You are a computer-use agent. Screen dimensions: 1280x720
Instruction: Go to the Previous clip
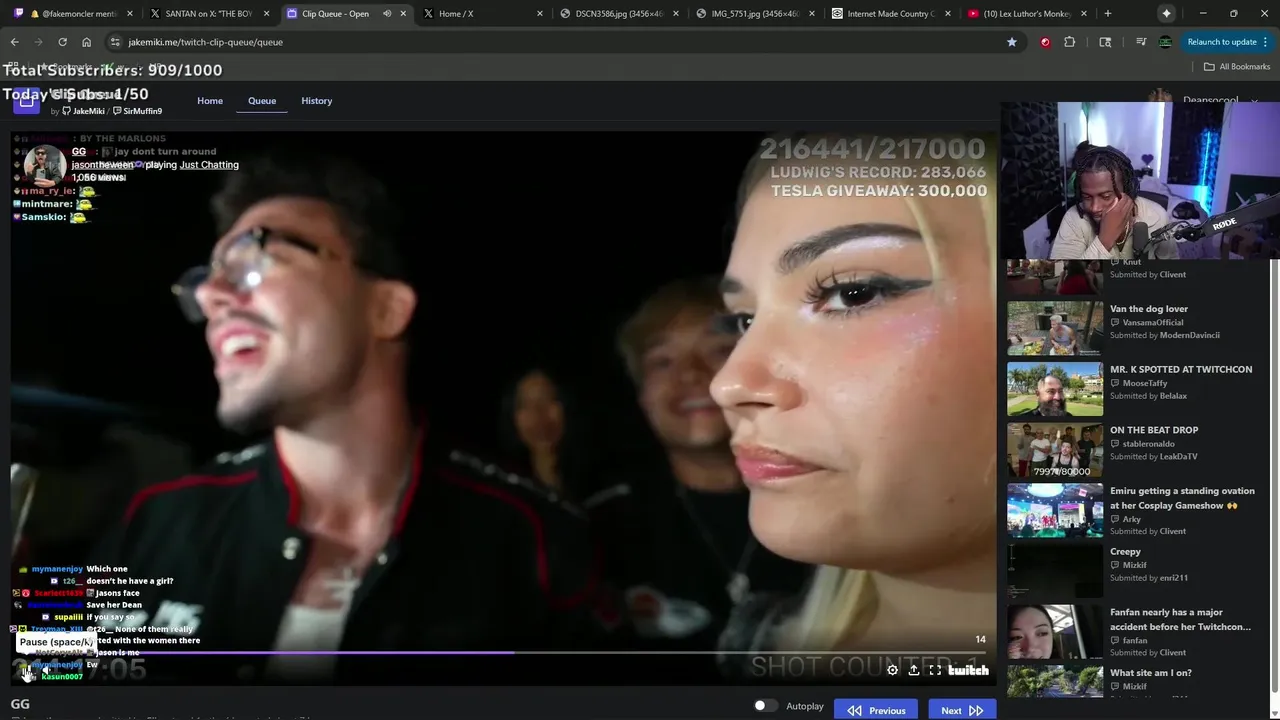877,710
